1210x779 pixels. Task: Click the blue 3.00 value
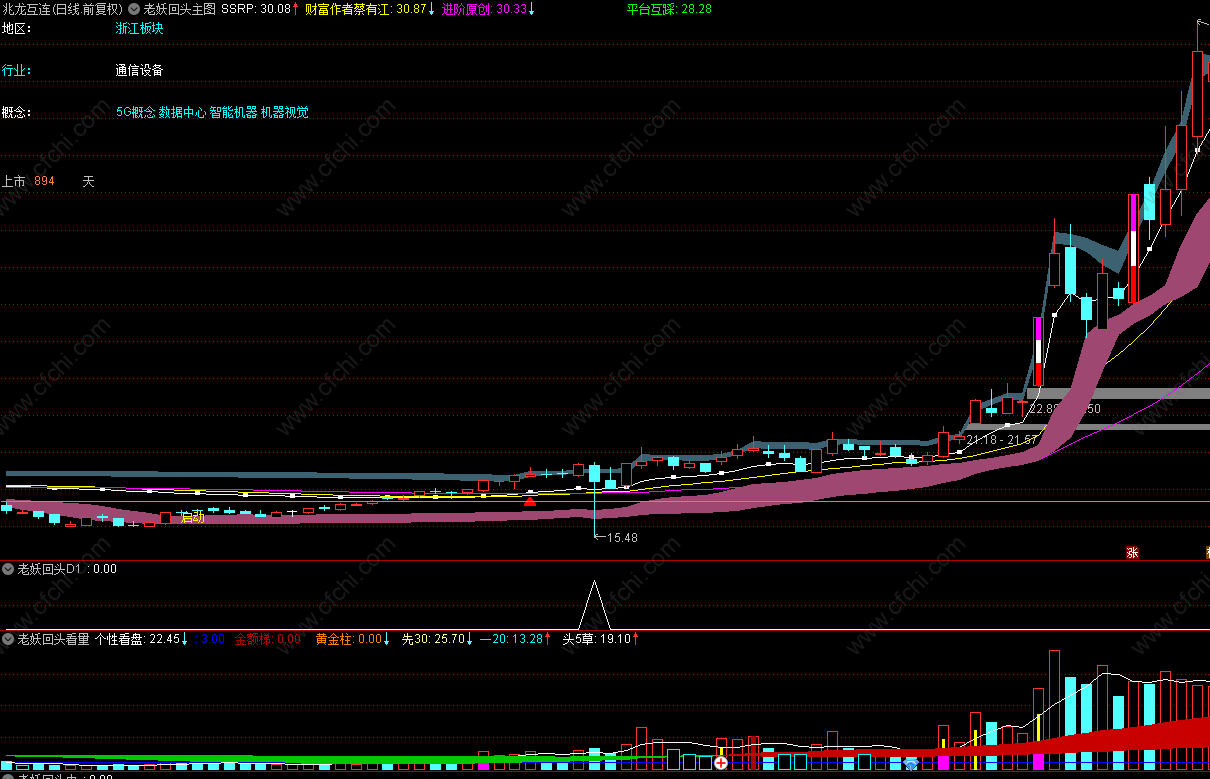click(210, 638)
